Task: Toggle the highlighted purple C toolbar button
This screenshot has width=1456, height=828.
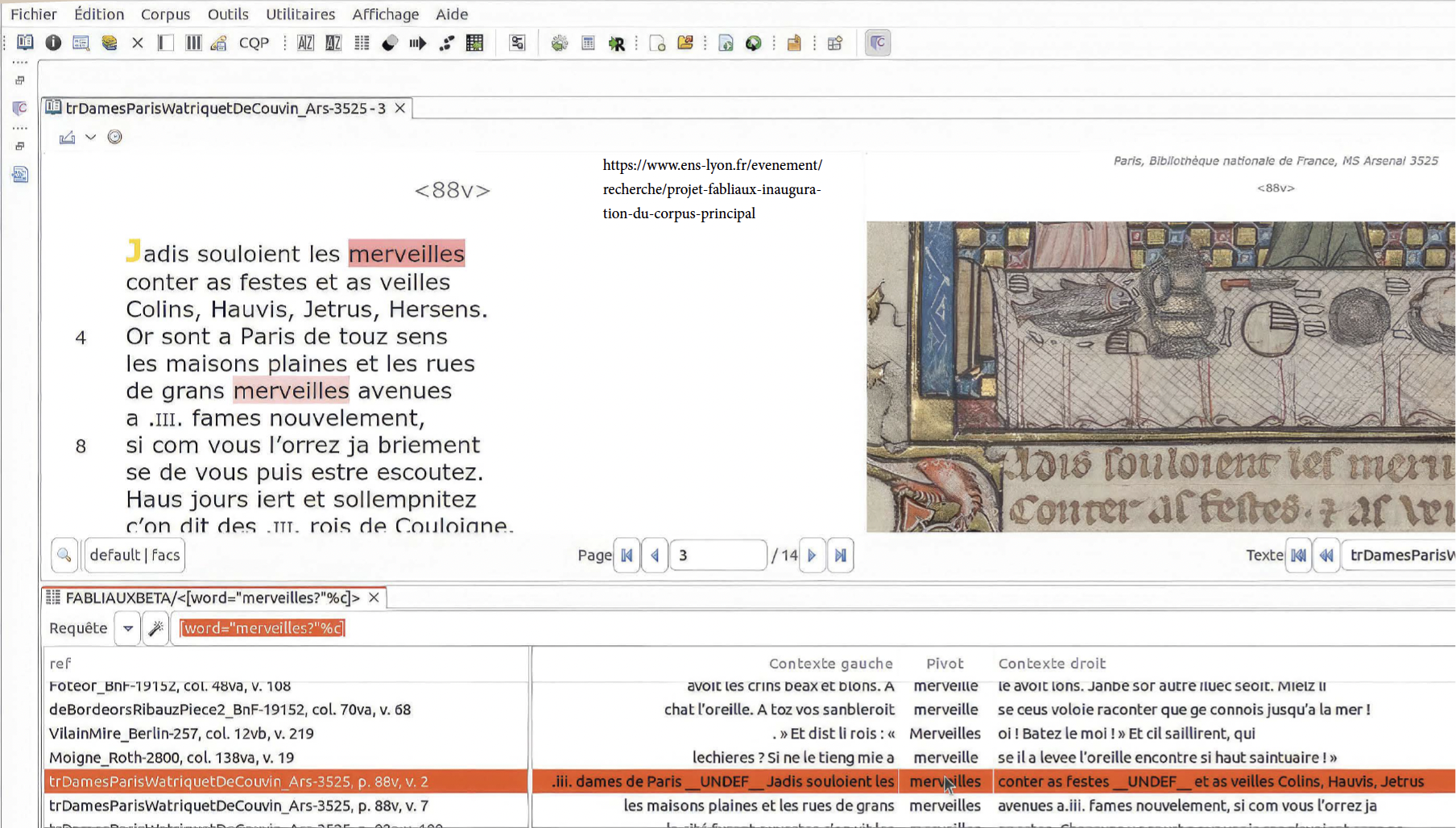Action: (878, 43)
